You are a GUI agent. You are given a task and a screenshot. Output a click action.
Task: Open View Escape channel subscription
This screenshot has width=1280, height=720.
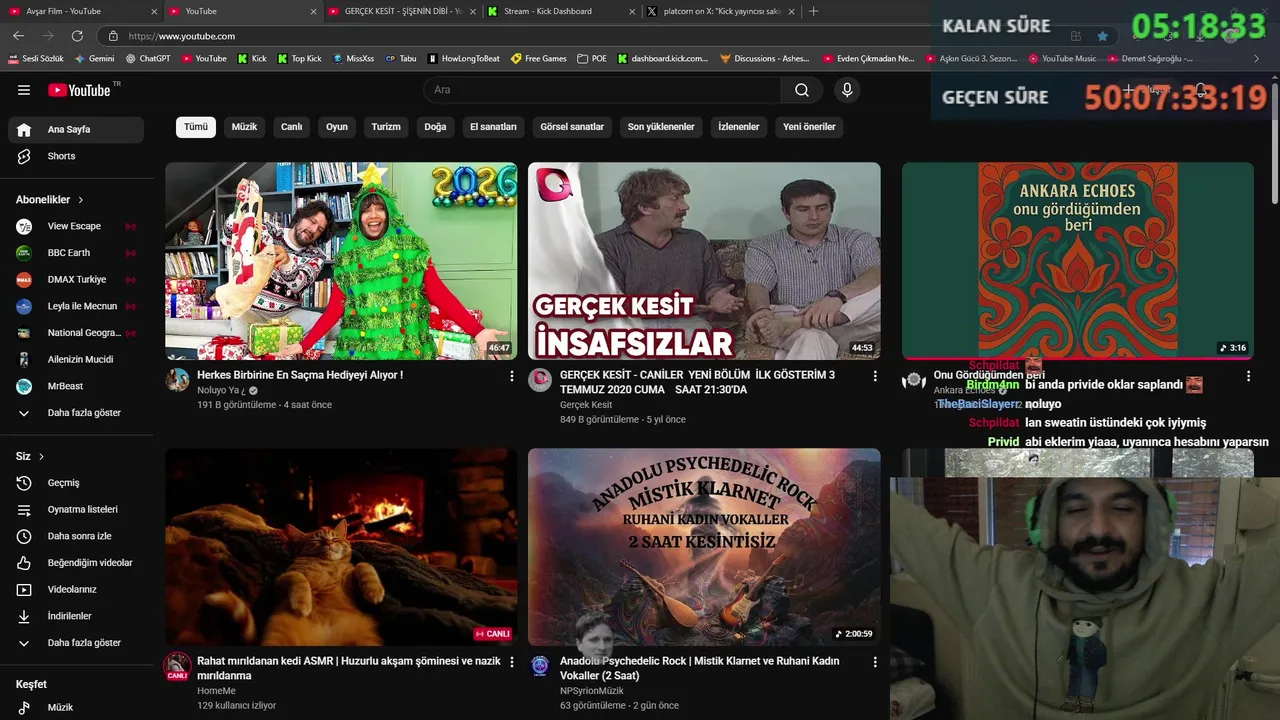[76, 226]
